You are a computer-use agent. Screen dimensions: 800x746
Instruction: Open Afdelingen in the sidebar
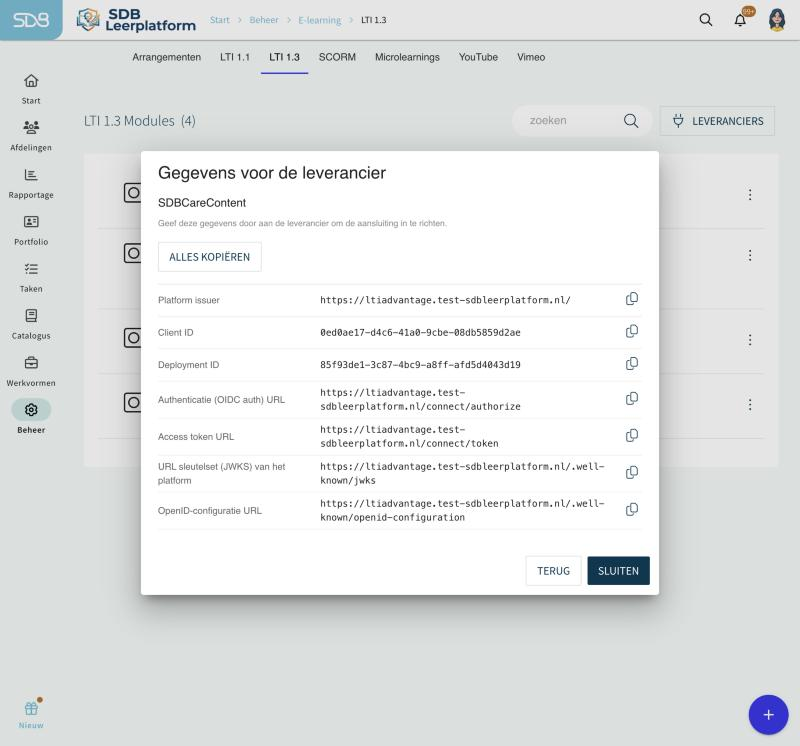click(x=31, y=136)
